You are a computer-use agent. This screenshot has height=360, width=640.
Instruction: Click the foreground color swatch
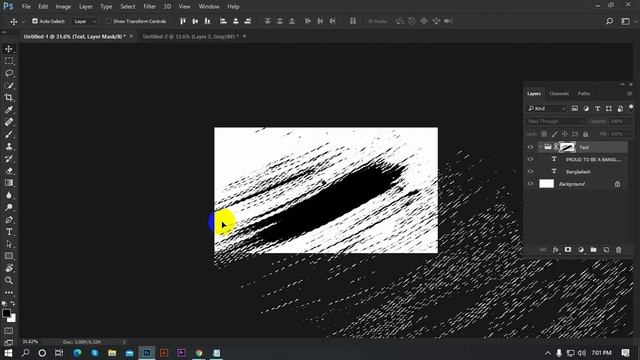click(x=6, y=313)
